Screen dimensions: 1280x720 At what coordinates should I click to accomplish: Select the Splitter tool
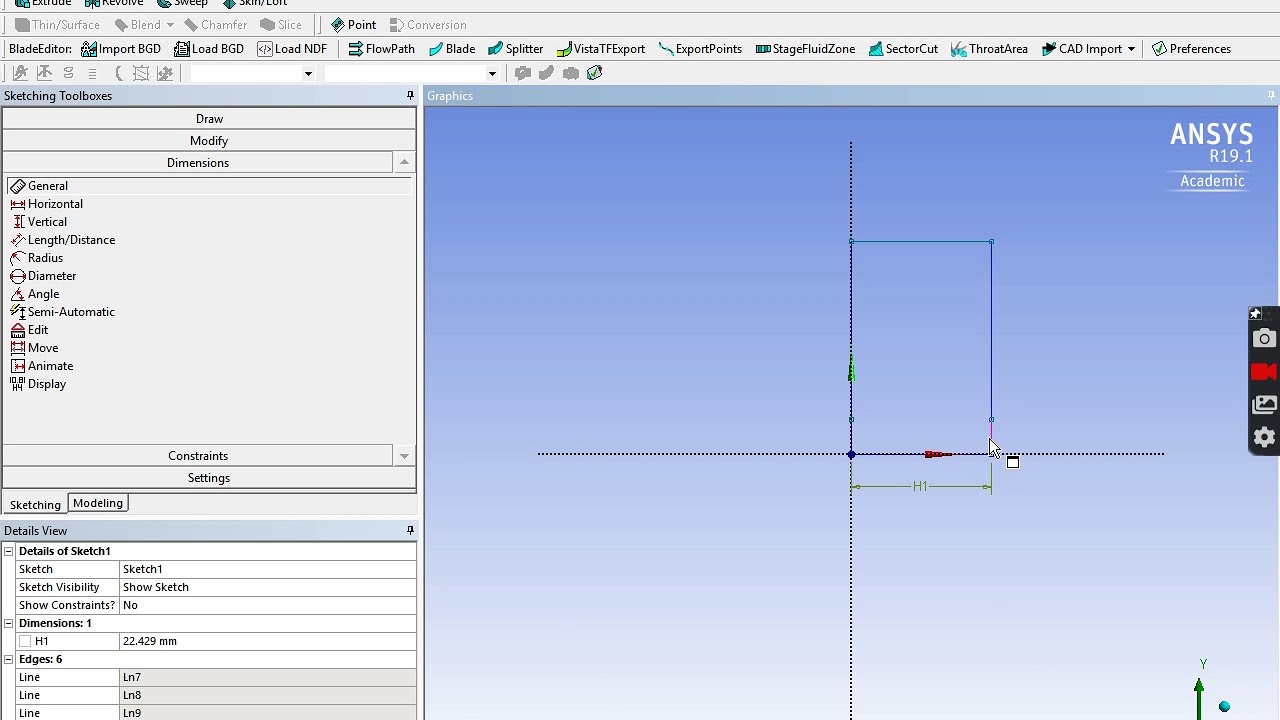515,49
